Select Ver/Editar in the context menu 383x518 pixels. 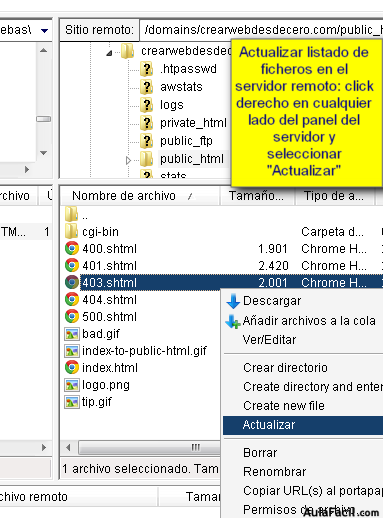(x=303, y=340)
